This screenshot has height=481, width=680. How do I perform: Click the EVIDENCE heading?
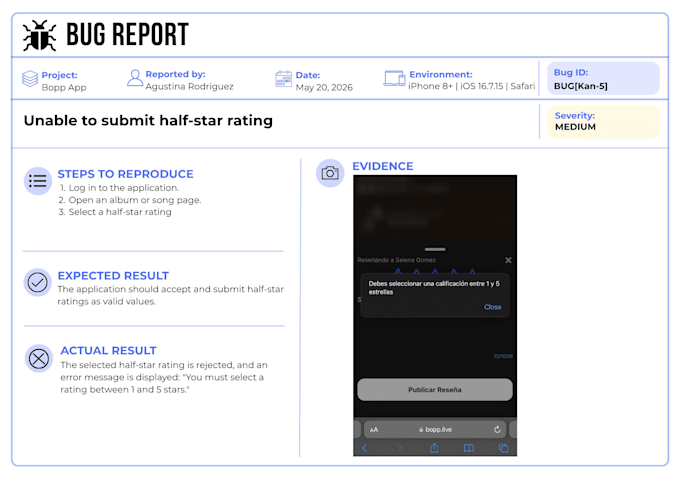pos(383,166)
